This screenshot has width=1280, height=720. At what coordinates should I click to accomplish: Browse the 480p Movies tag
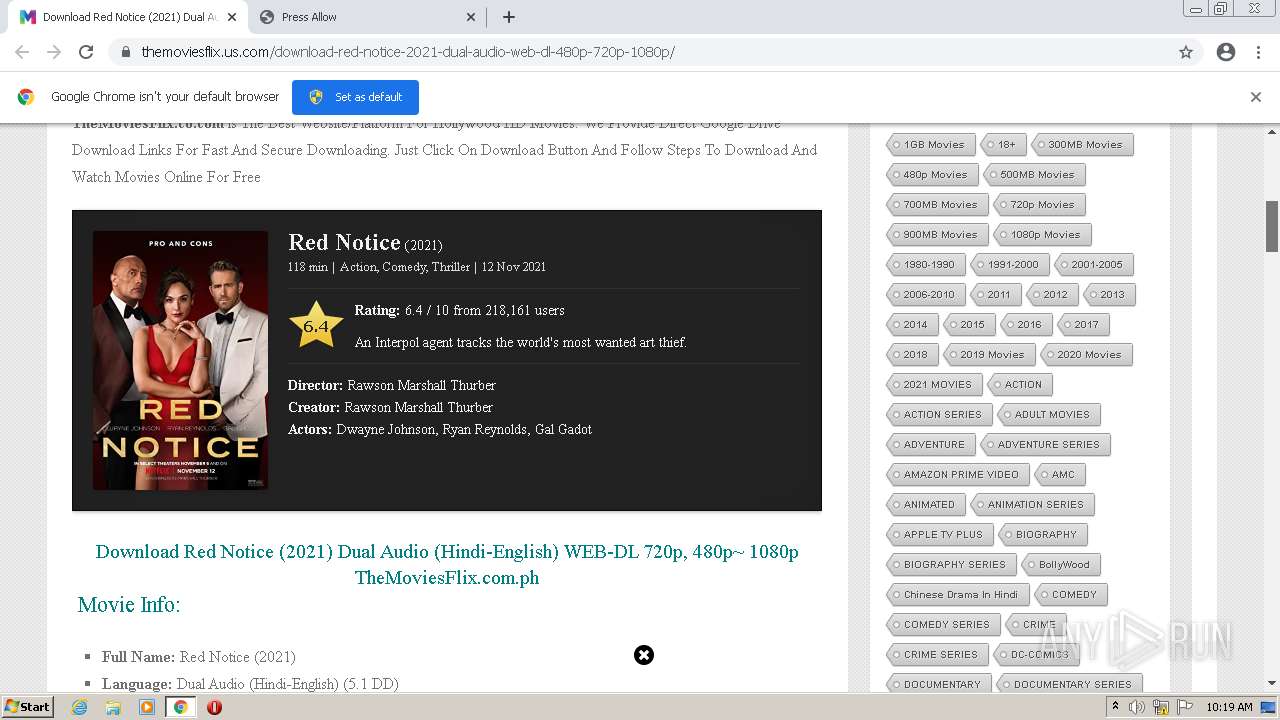point(930,175)
